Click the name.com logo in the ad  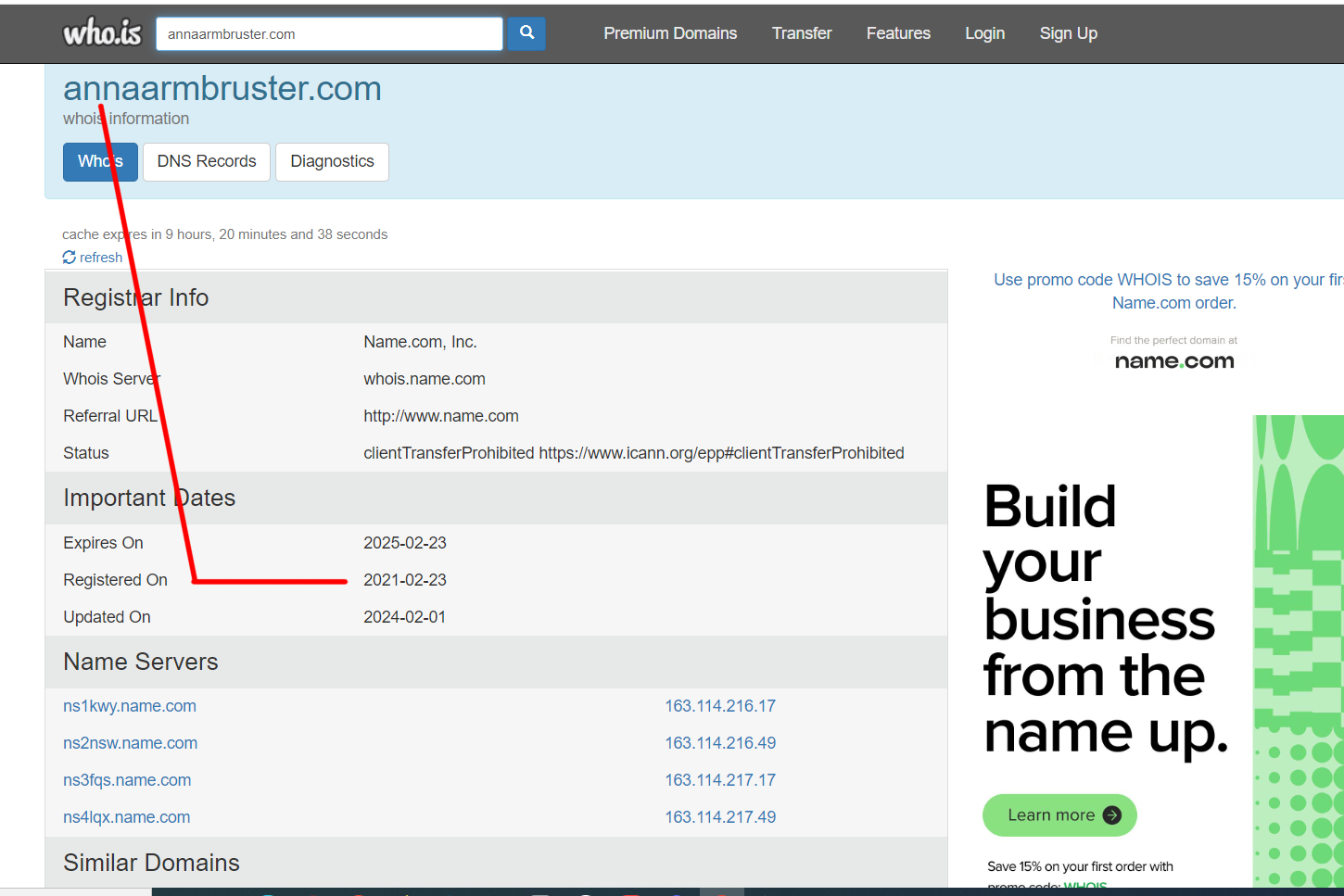click(1173, 361)
